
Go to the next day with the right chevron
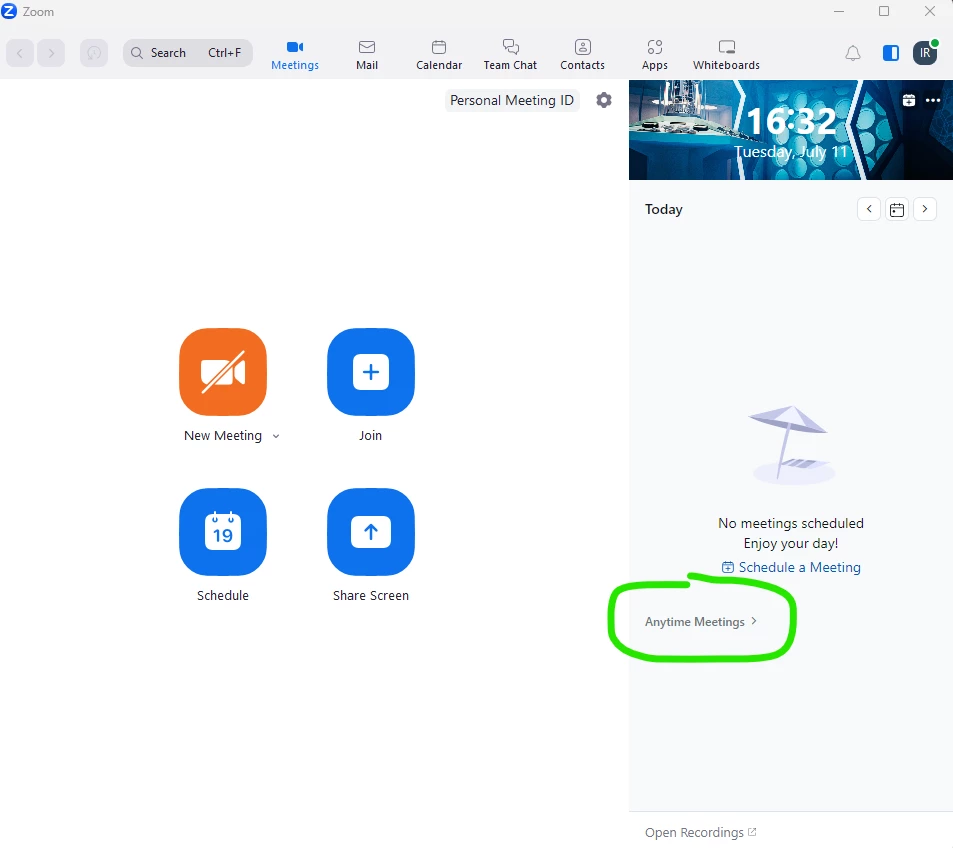pyautogui.click(x=925, y=209)
